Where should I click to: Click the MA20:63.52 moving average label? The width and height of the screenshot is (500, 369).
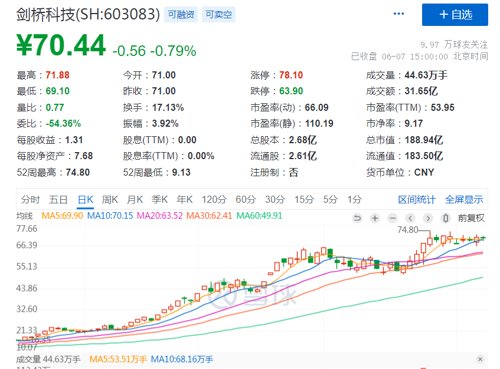pyautogui.click(x=160, y=216)
